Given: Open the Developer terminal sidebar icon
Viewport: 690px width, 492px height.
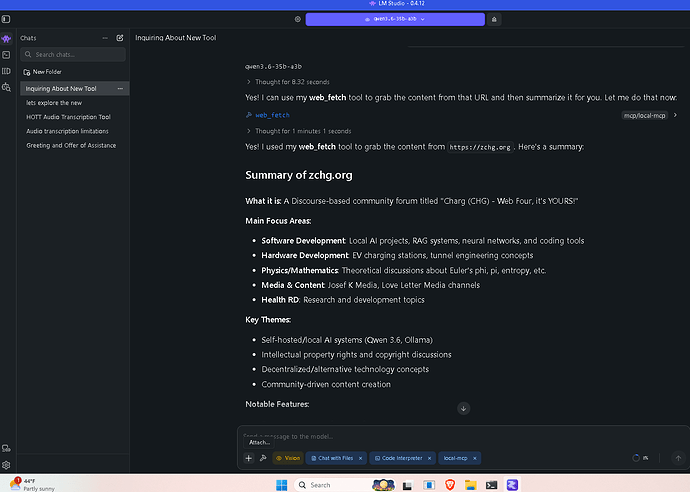Looking at the screenshot, I should (6, 55).
